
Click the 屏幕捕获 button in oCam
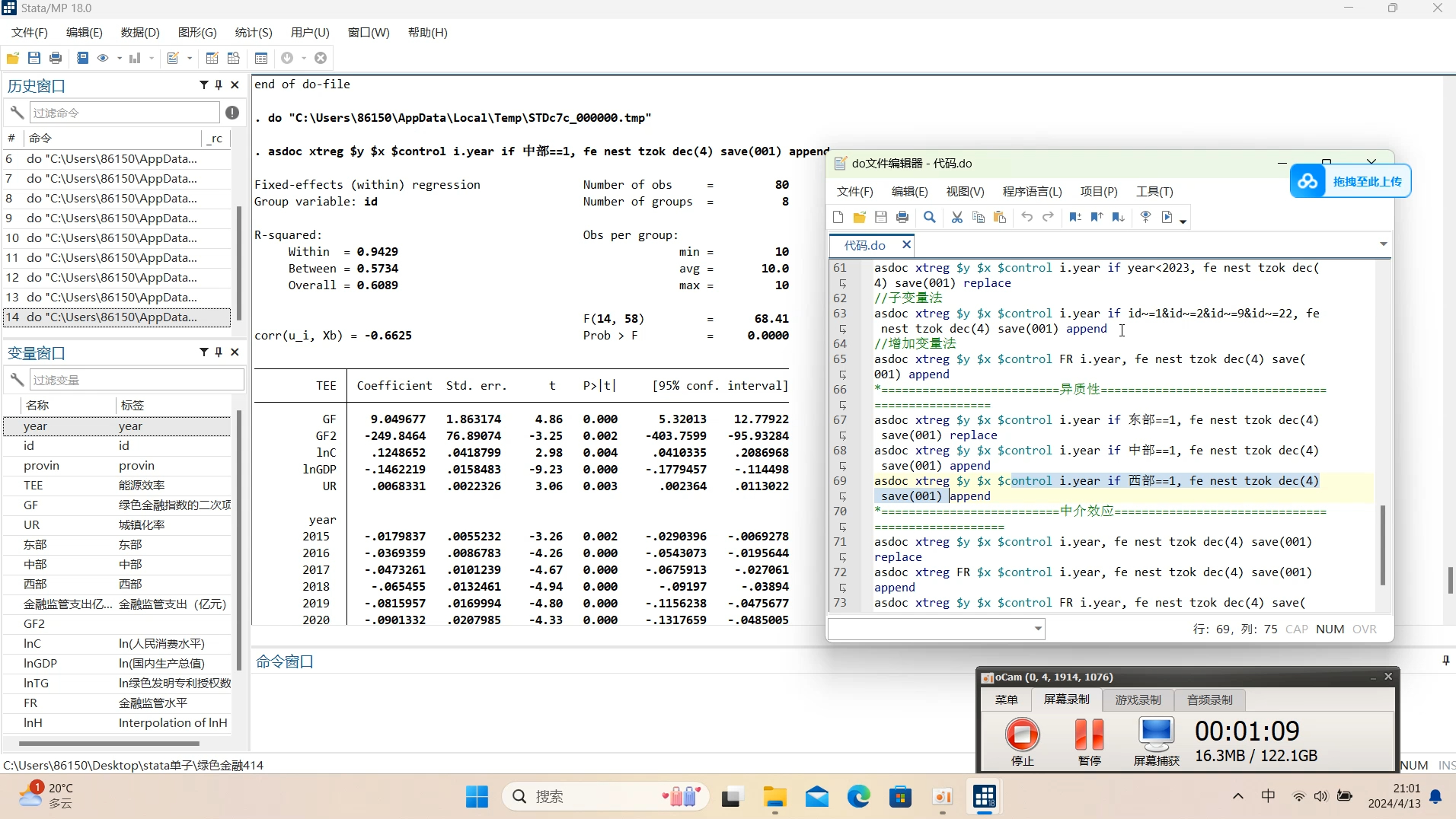click(1156, 741)
